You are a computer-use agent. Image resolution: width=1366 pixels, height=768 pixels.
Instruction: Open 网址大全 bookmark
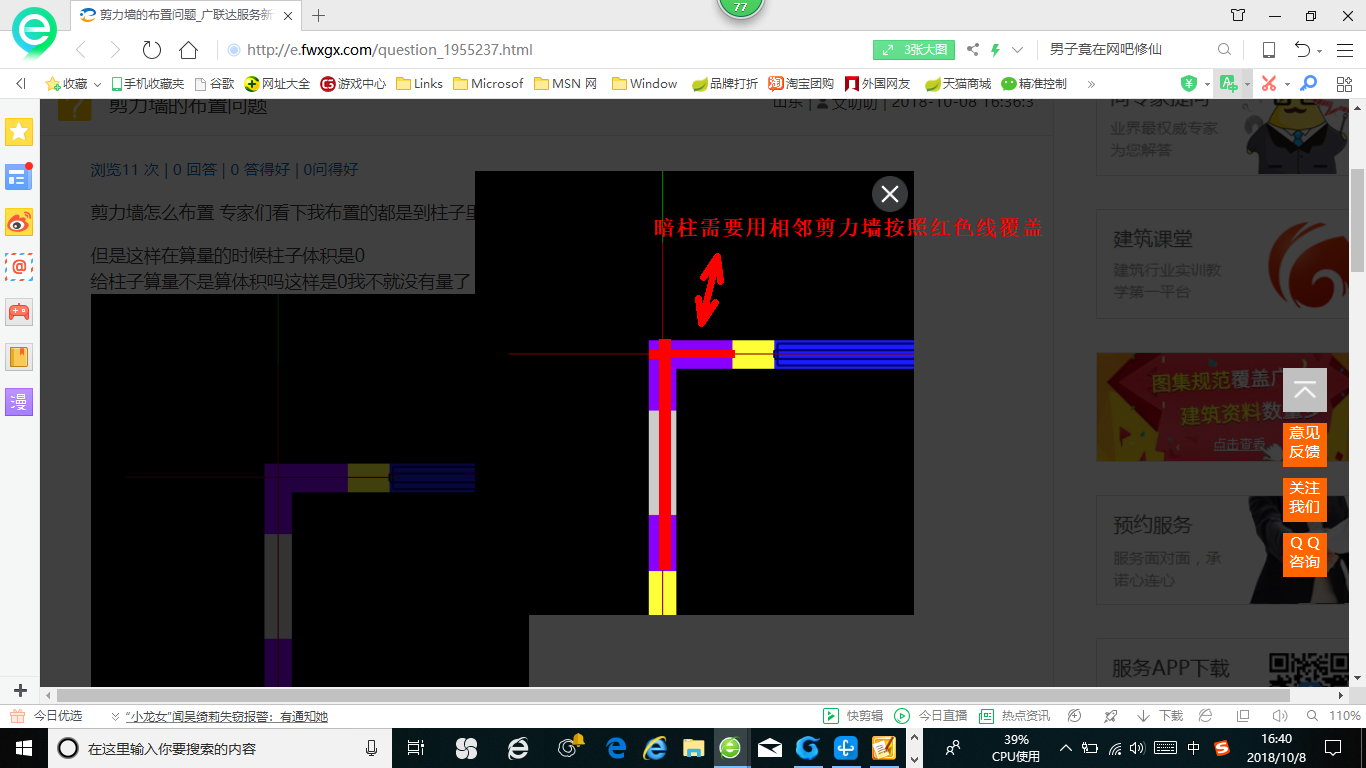[277, 84]
